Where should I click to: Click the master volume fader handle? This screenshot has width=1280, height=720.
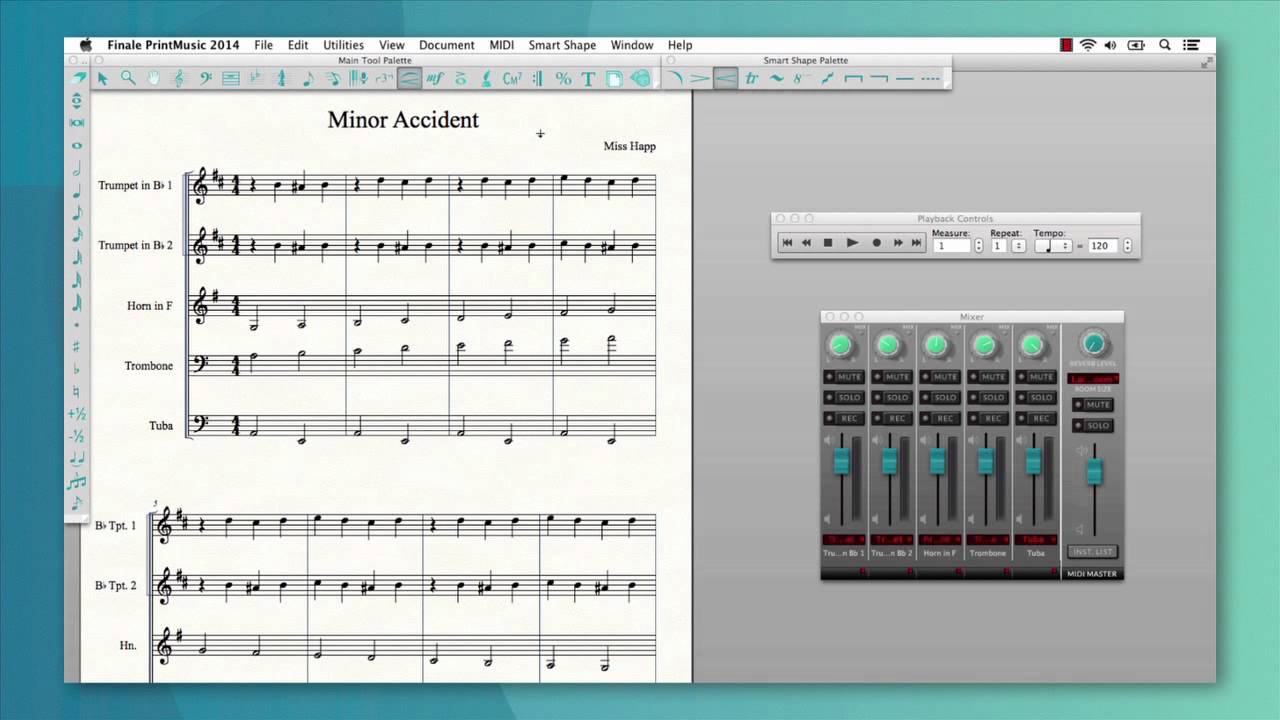pos(1094,470)
